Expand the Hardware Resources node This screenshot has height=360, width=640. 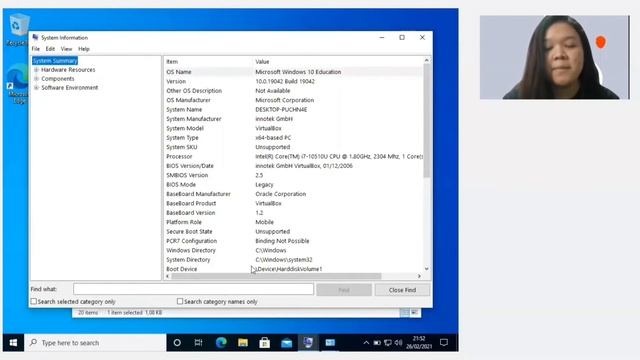[x=36, y=70]
